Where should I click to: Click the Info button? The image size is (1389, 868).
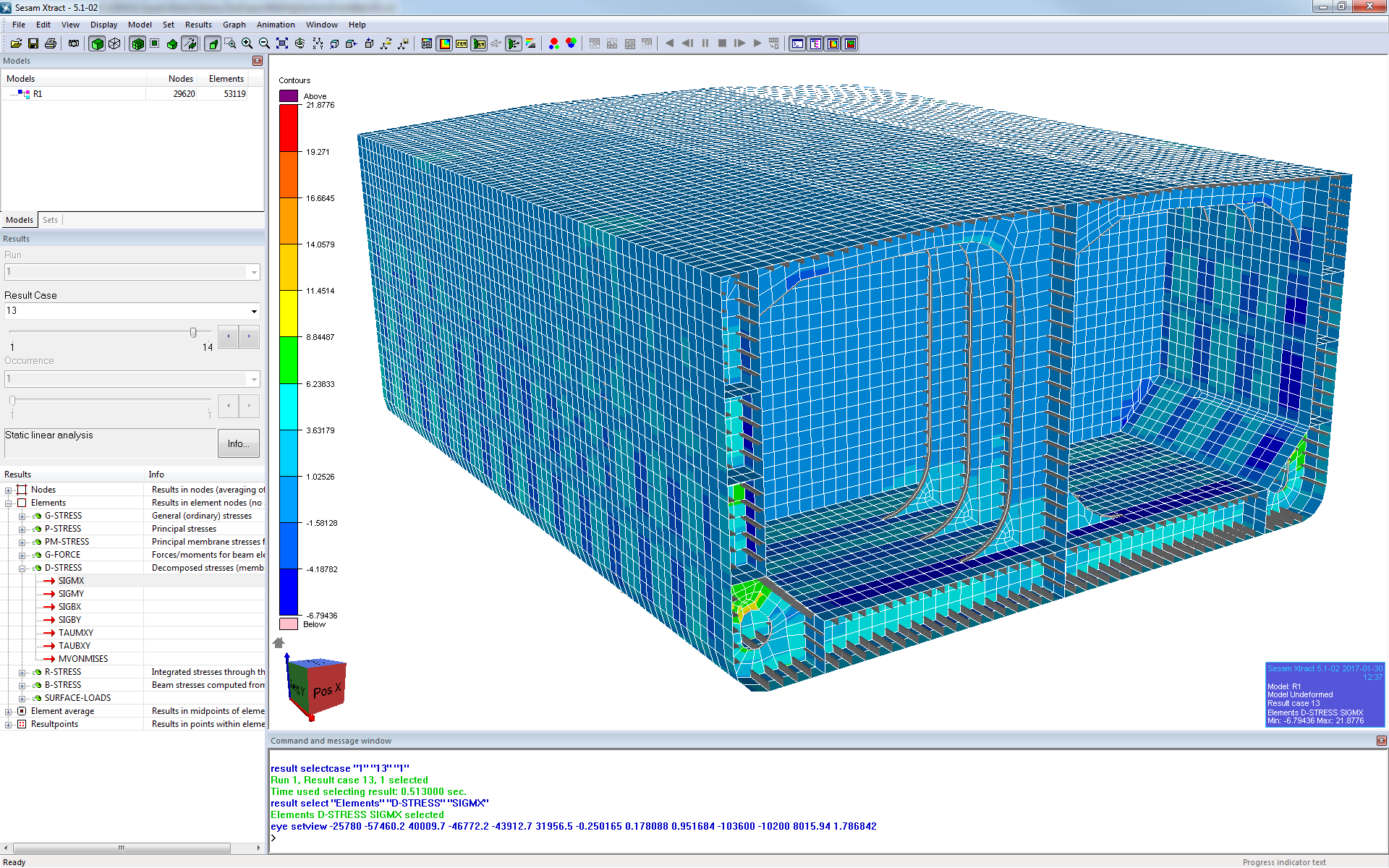(x=239, y=443)
